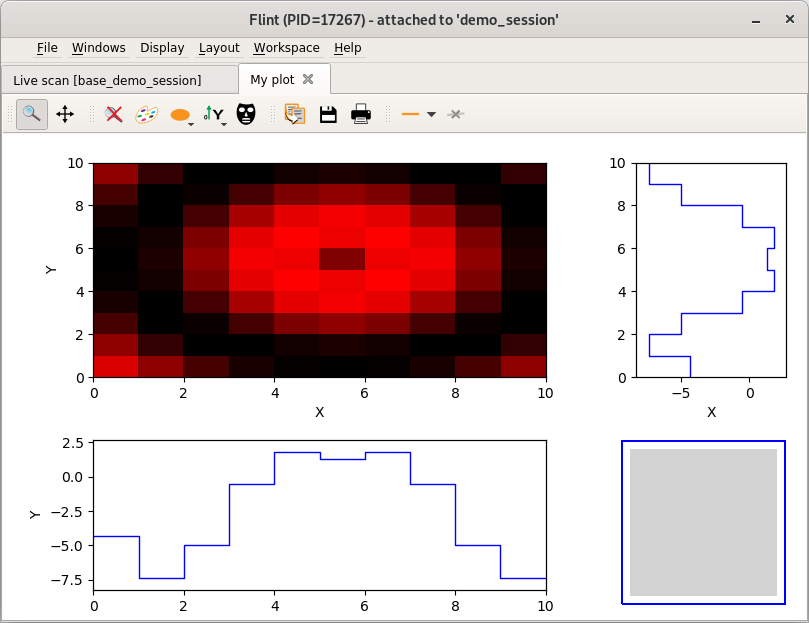Close the Flint window

click(789, 19)
